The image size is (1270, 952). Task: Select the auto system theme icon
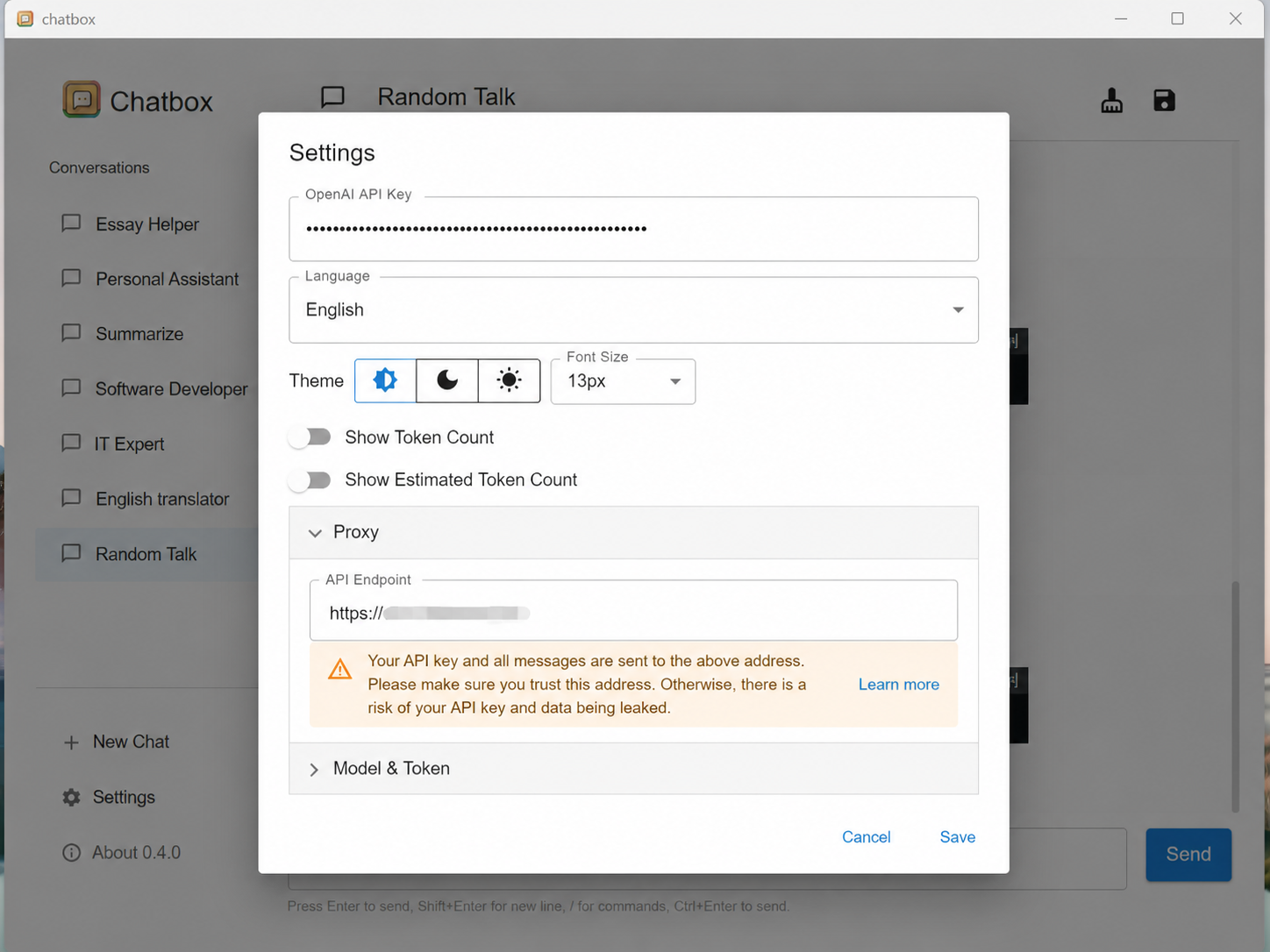[x=385, y=380]
